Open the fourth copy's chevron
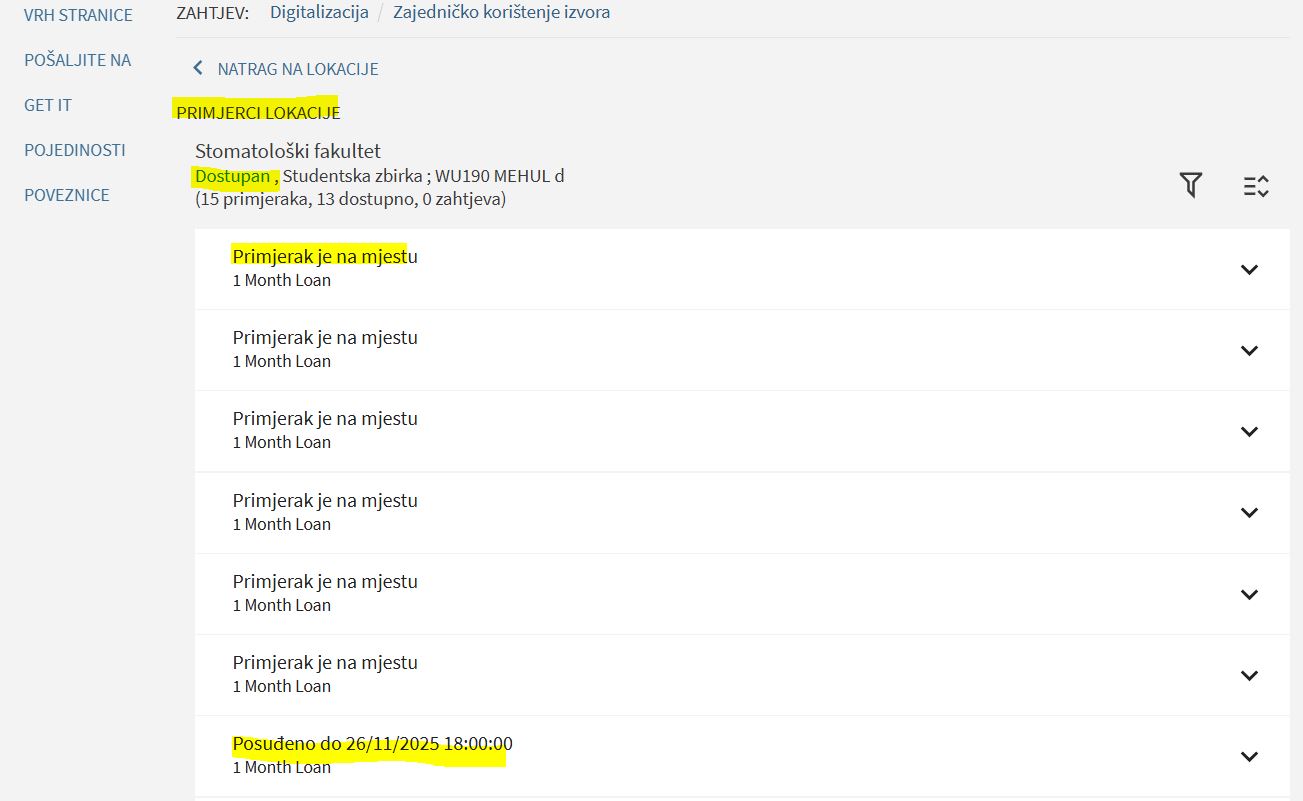The height and width of the screenshot is (801, 1303). pos(1248,512)
